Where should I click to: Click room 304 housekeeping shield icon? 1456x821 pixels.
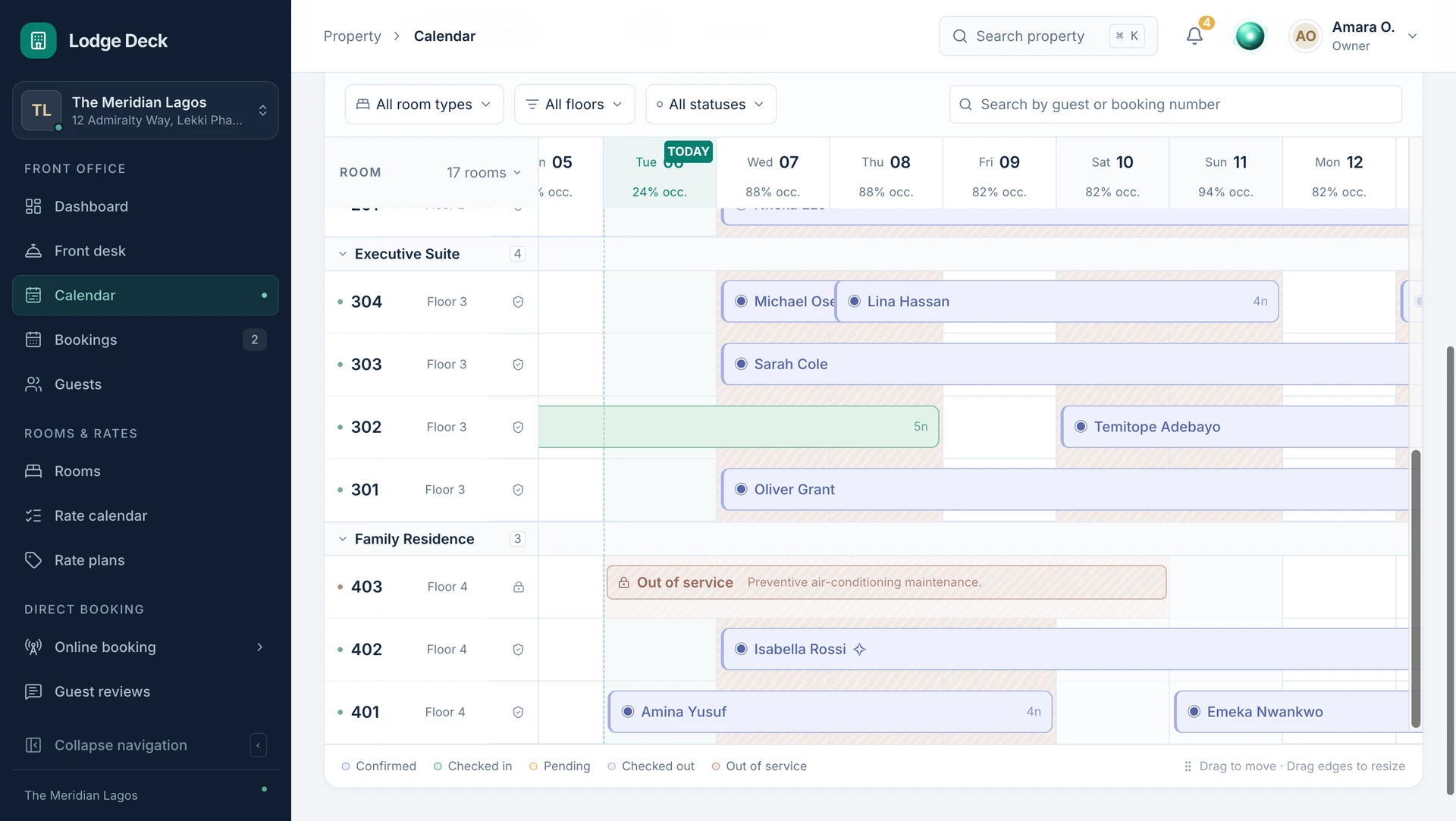[518, 302]
